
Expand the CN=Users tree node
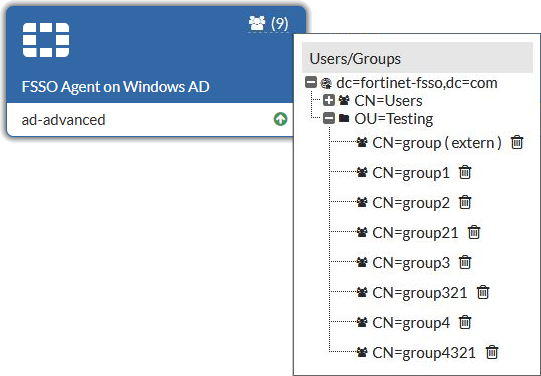tap(329, 100)
